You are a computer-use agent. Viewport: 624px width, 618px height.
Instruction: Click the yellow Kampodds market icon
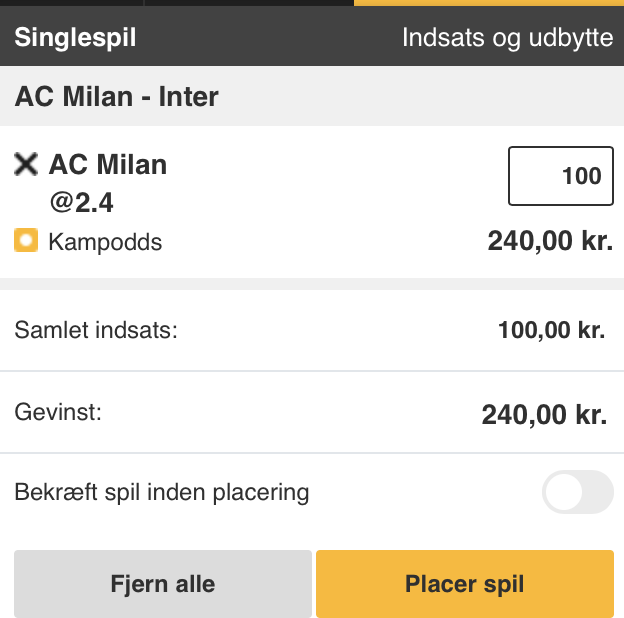tap(26, 240)
